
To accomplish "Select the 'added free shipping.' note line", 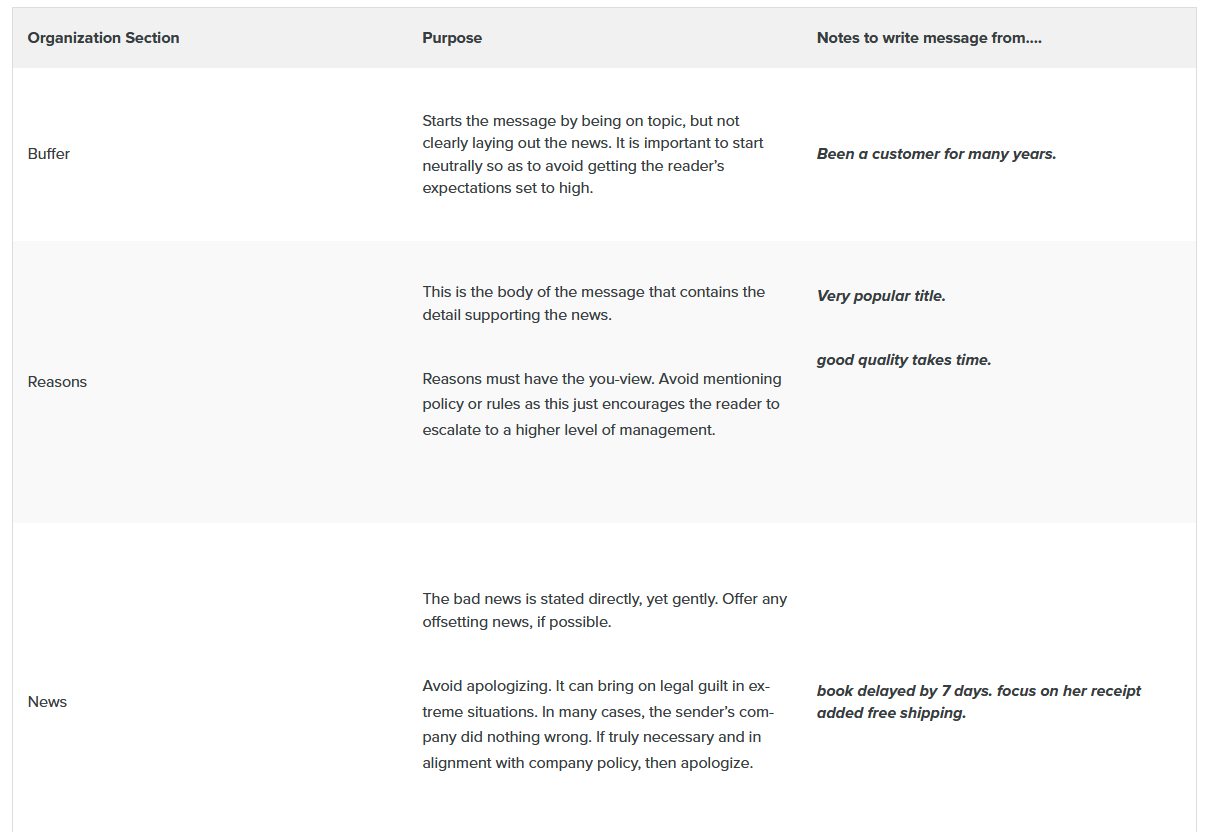I will (x=891, y=713).
